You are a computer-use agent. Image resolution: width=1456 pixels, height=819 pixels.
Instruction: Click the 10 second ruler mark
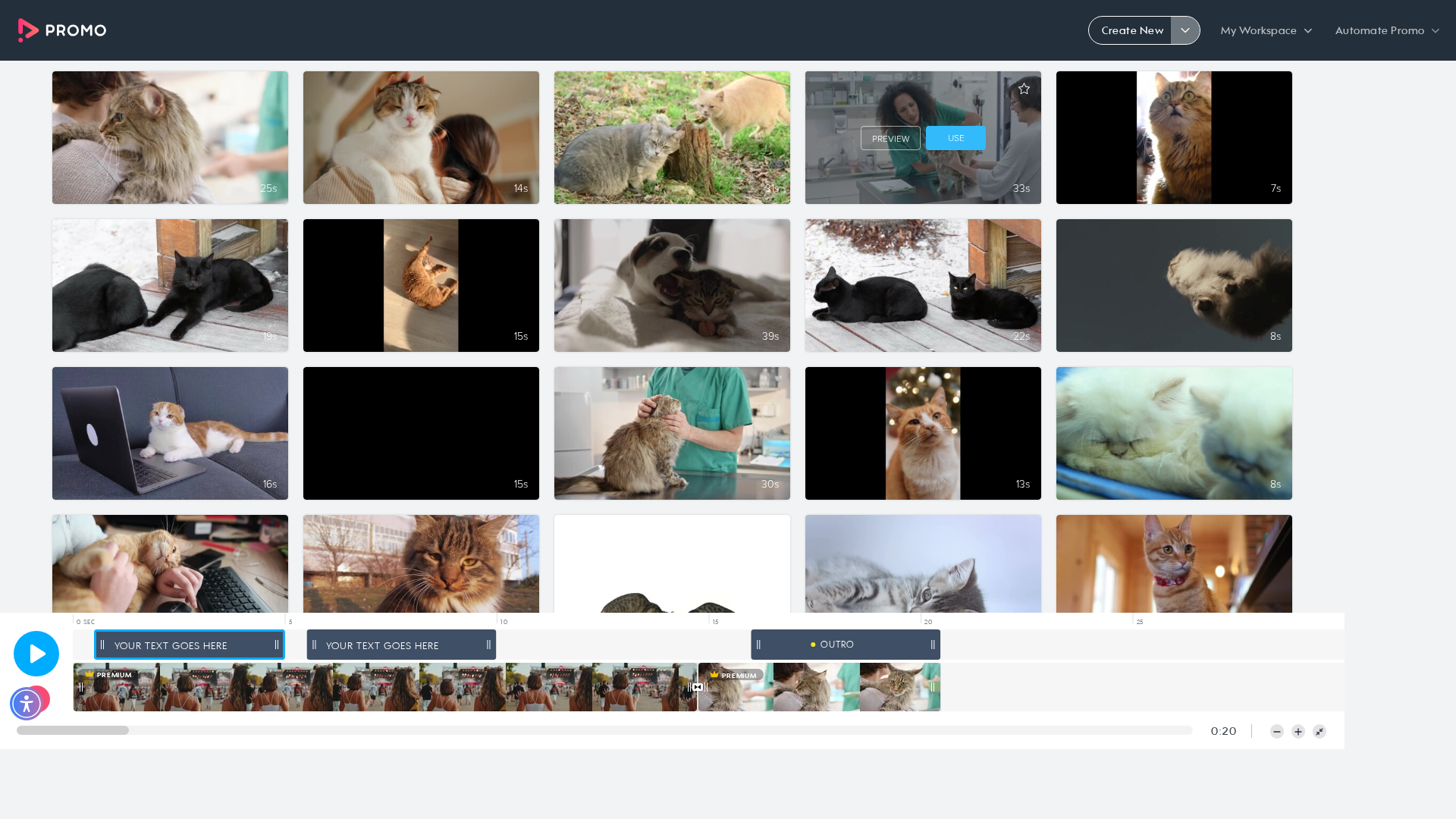coord(504,622)
